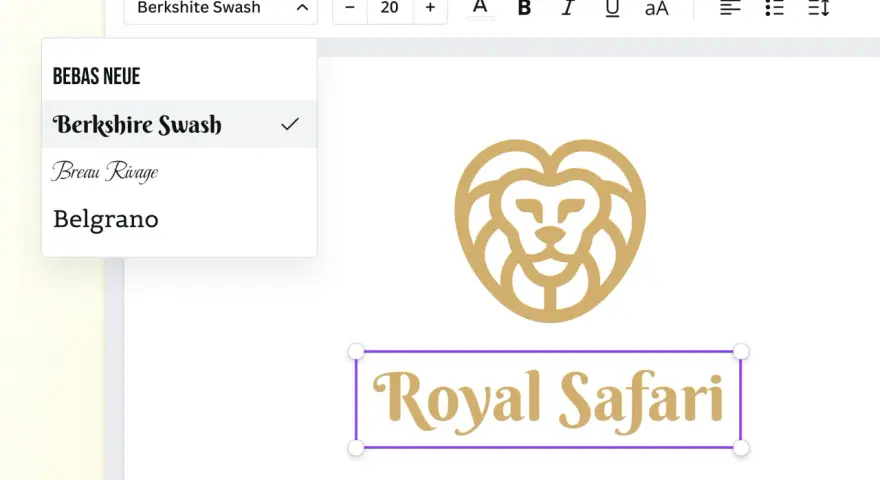Toggle underline formatting
Screen dimensions: 880x480
coord(612,8)
